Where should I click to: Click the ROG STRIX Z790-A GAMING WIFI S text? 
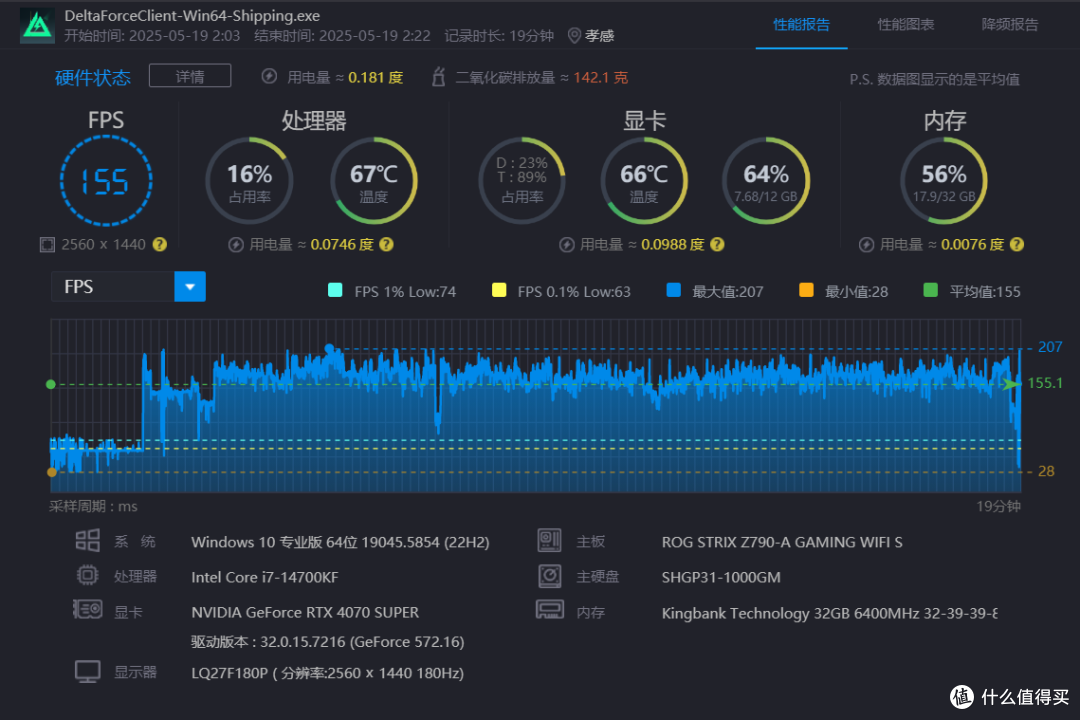pyautogui.click(x=782, y=542)
